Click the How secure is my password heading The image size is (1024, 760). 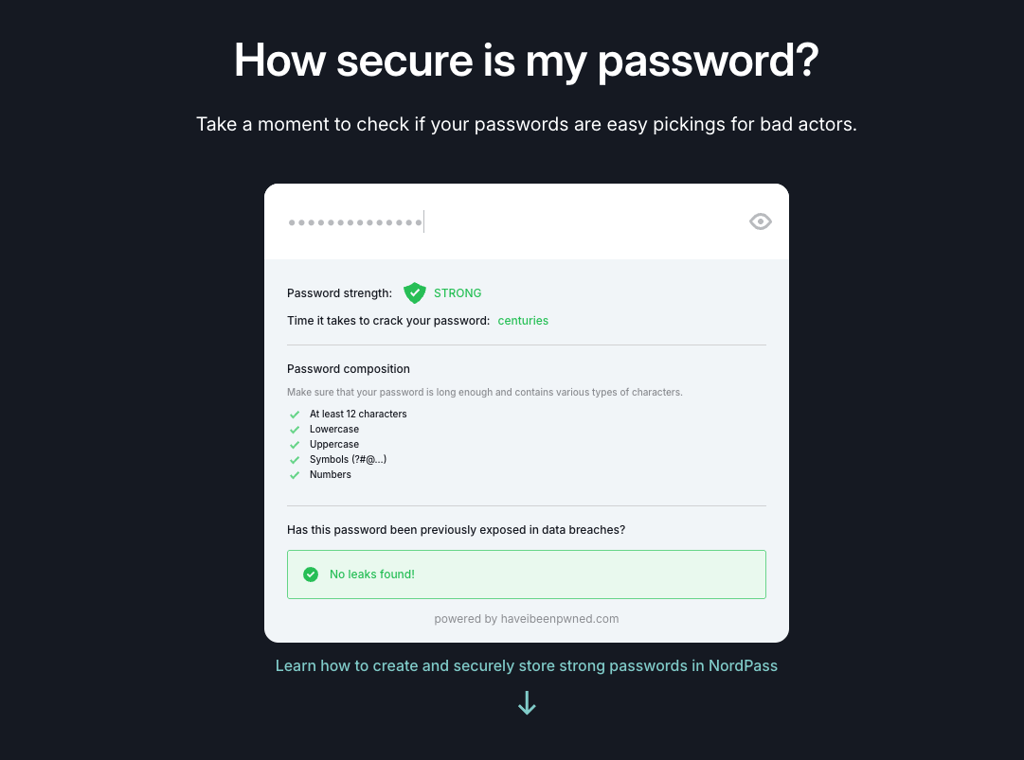pos(526,61)
